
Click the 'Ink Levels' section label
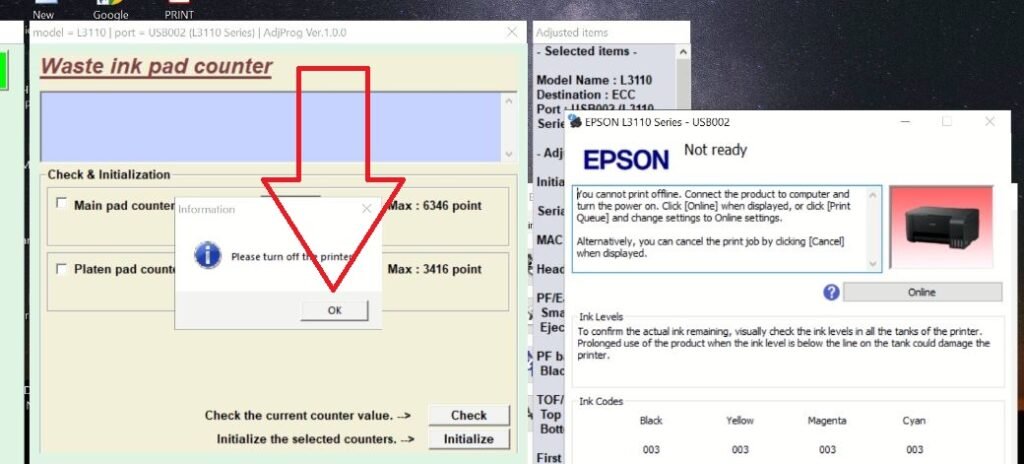pos(601,317)
